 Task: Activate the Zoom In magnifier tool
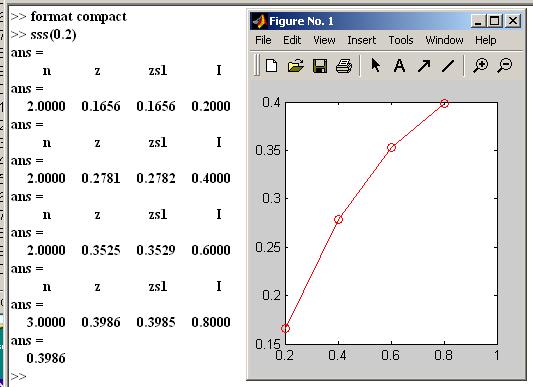tap(480, 65)
